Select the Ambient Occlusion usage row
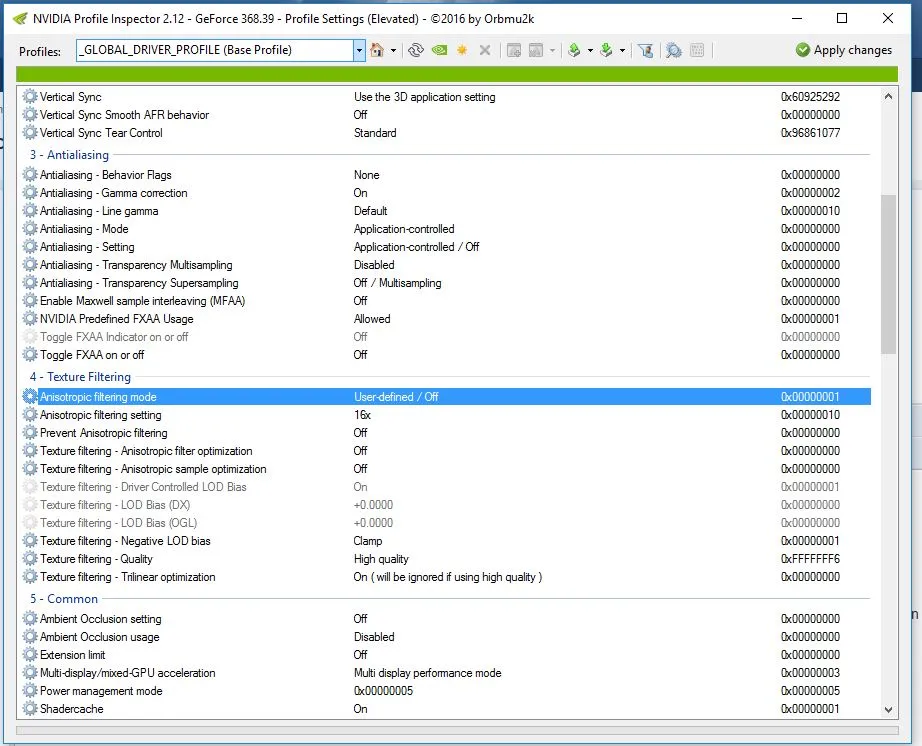The width and height of the screenshot is (922, 746). (x=446, y=637)
